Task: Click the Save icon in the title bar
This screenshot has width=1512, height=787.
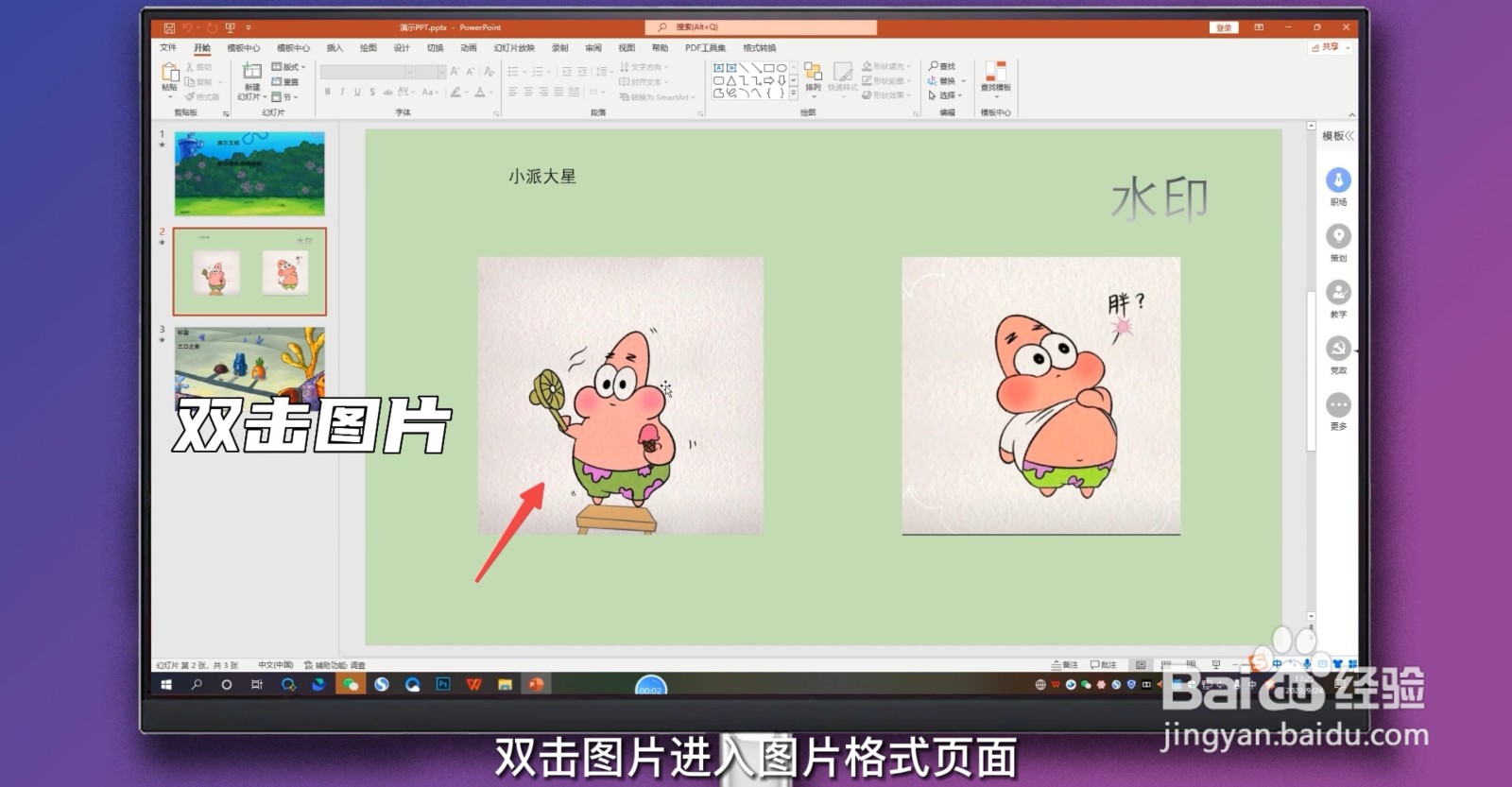Action: tap(168, 28)
